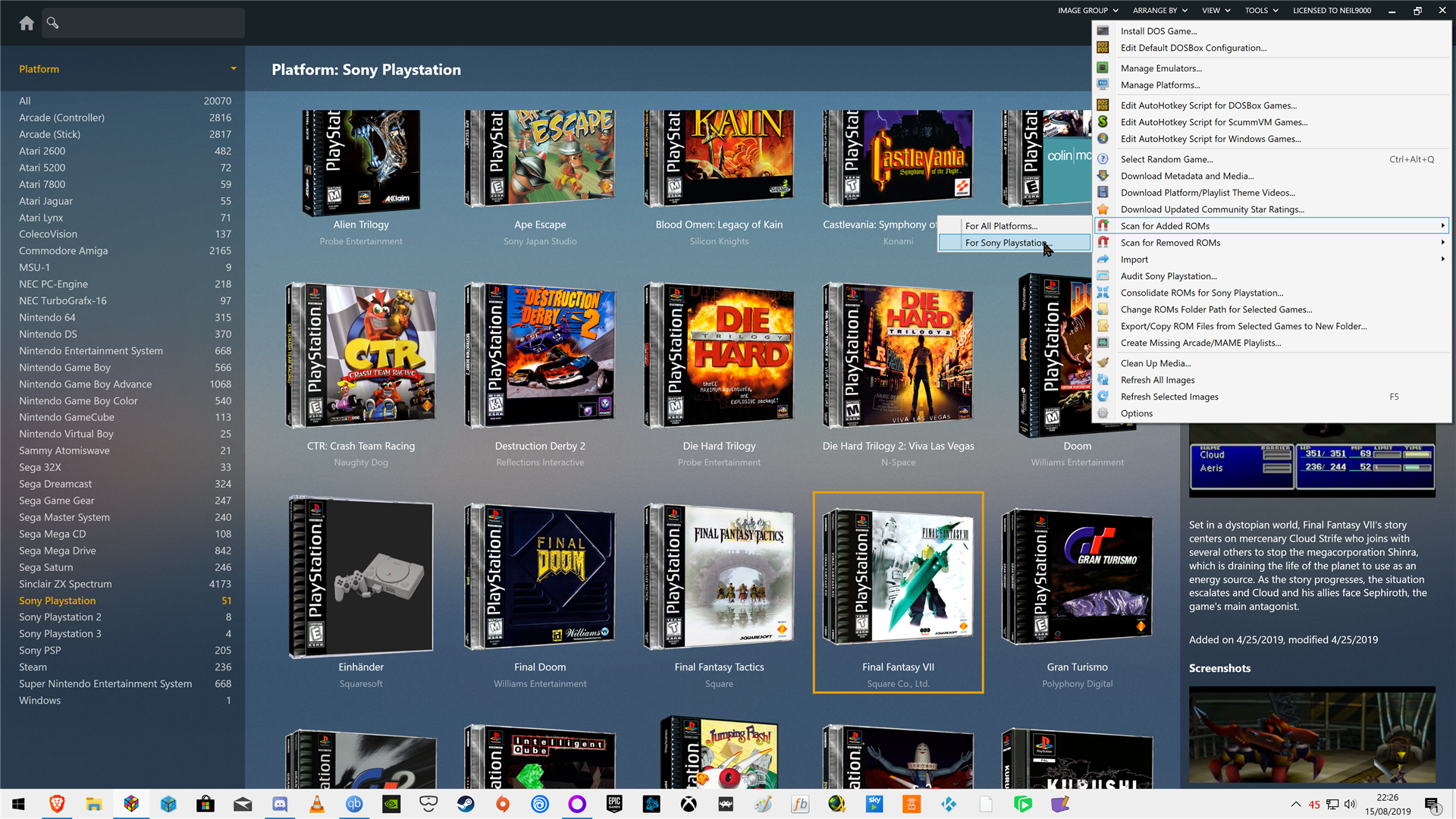Select Refresh All Images menu entry
Viewport: 1456px width, 819px height.
(1272, 380)
